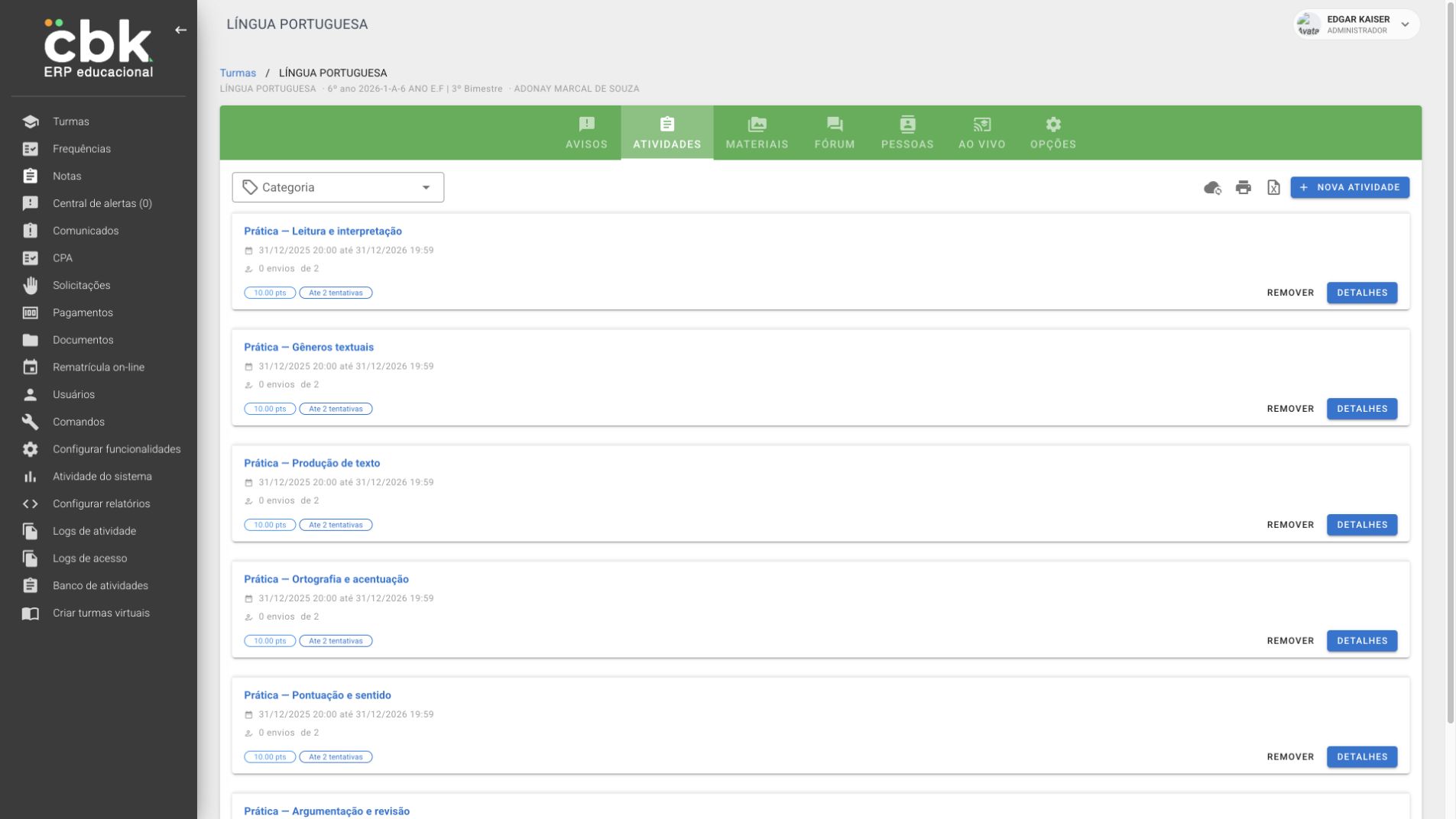Screen dimensions: 1456x819
Task: Open Detalhes for Leitura e interpretação
Action: (1362, 293)
